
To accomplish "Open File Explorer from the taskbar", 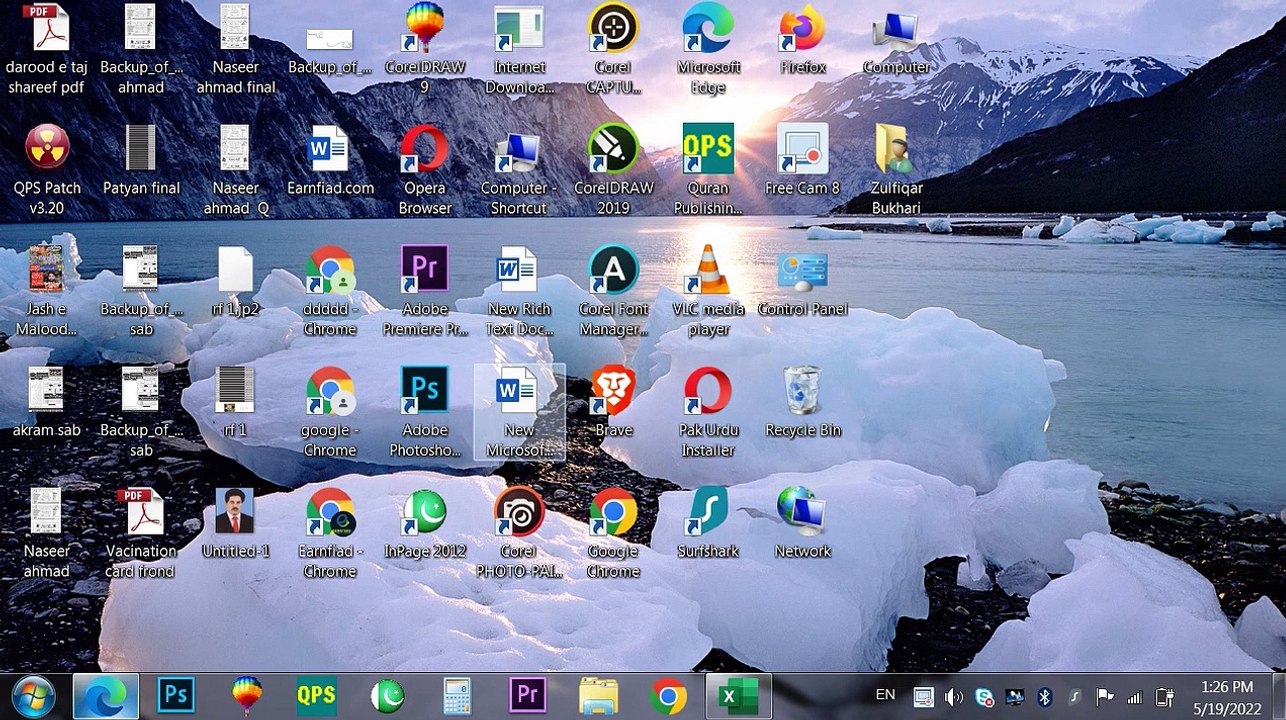I will pyautogui.click(x=598, y=696).
